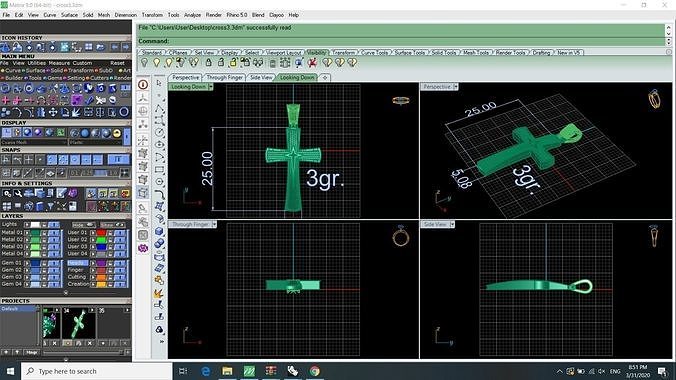
Task: Select the arrow pointer tool in sidebar
Action: pyautogui.click(x=159, y=83)
